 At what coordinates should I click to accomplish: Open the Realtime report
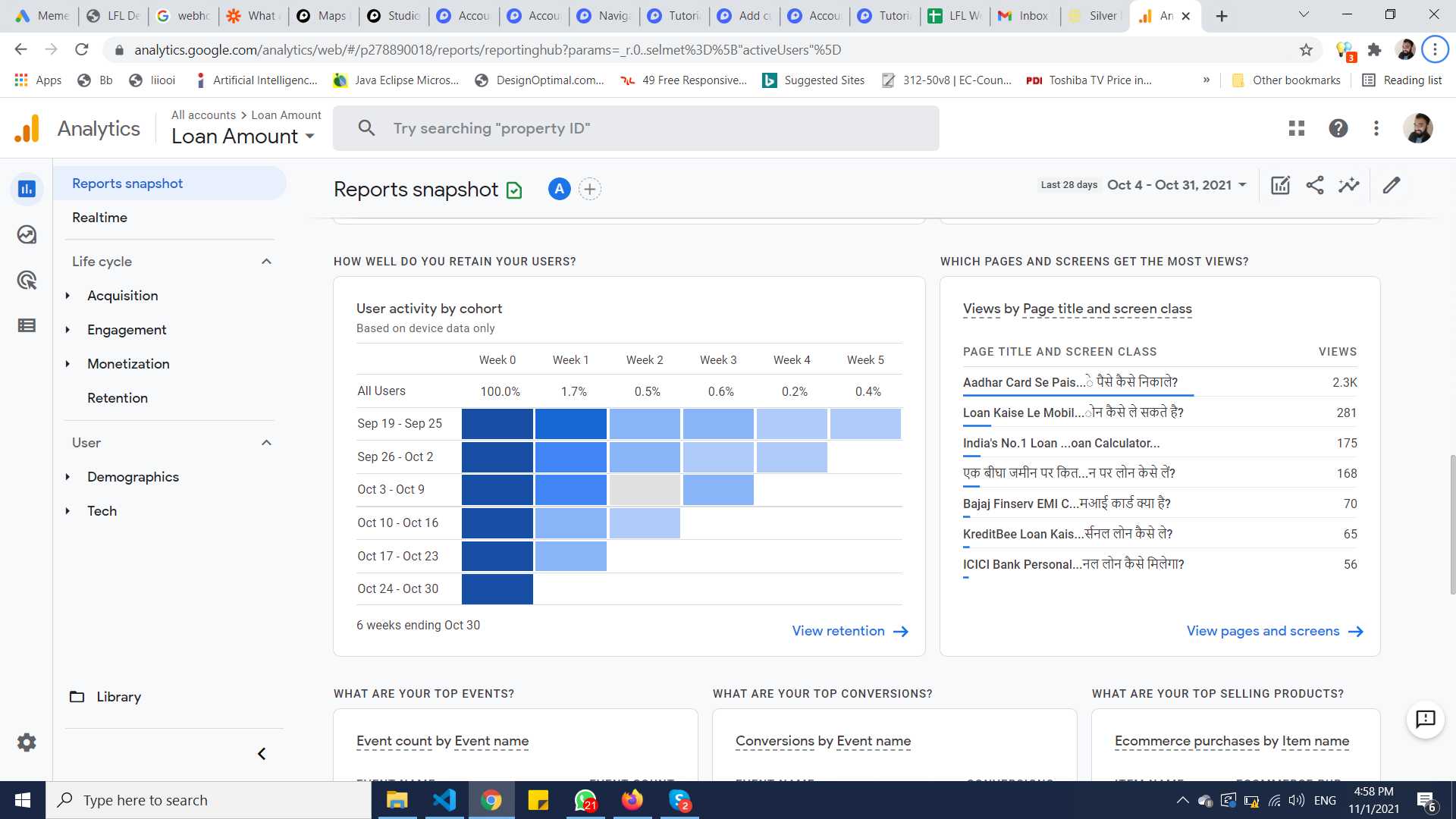click(x=99, y=218)
